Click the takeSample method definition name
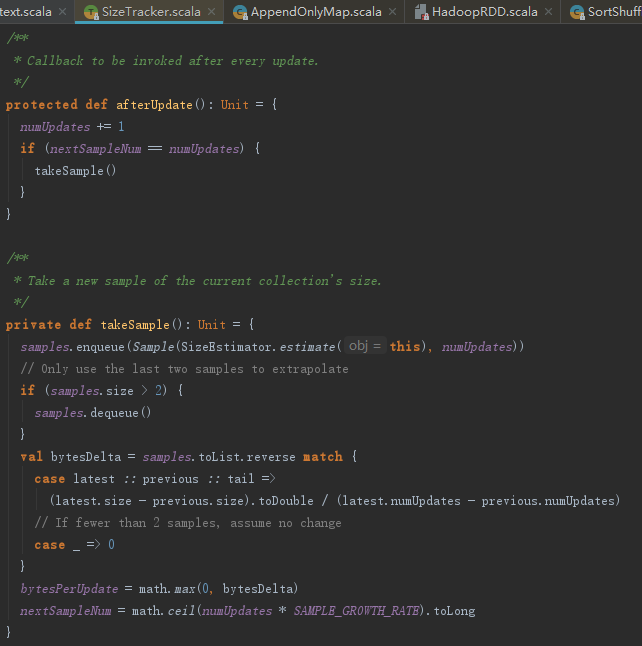Screen dimensions: 642x646 (135, 325)
